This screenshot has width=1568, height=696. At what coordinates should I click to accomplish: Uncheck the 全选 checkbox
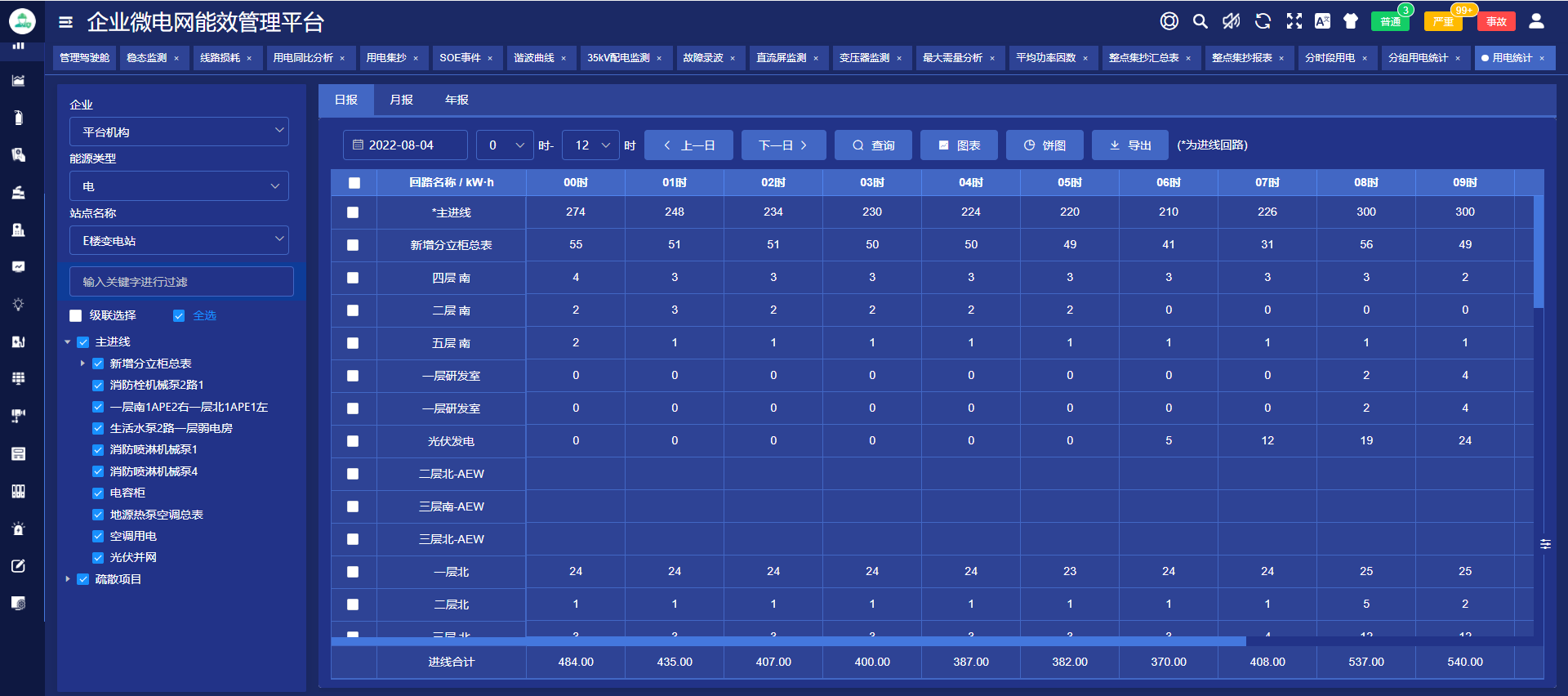pyautogui.click(x=179, y=316)
